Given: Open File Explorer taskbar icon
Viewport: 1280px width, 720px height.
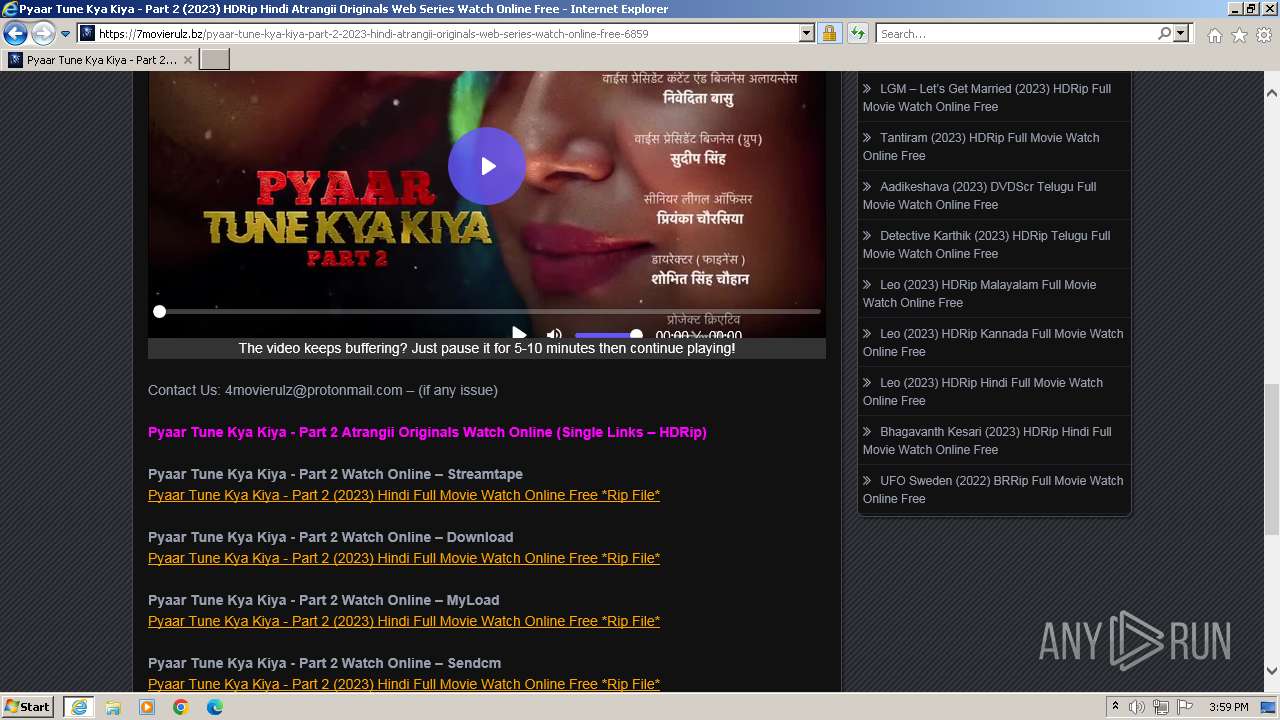Looking at the screenshot, I should [113, 707].
